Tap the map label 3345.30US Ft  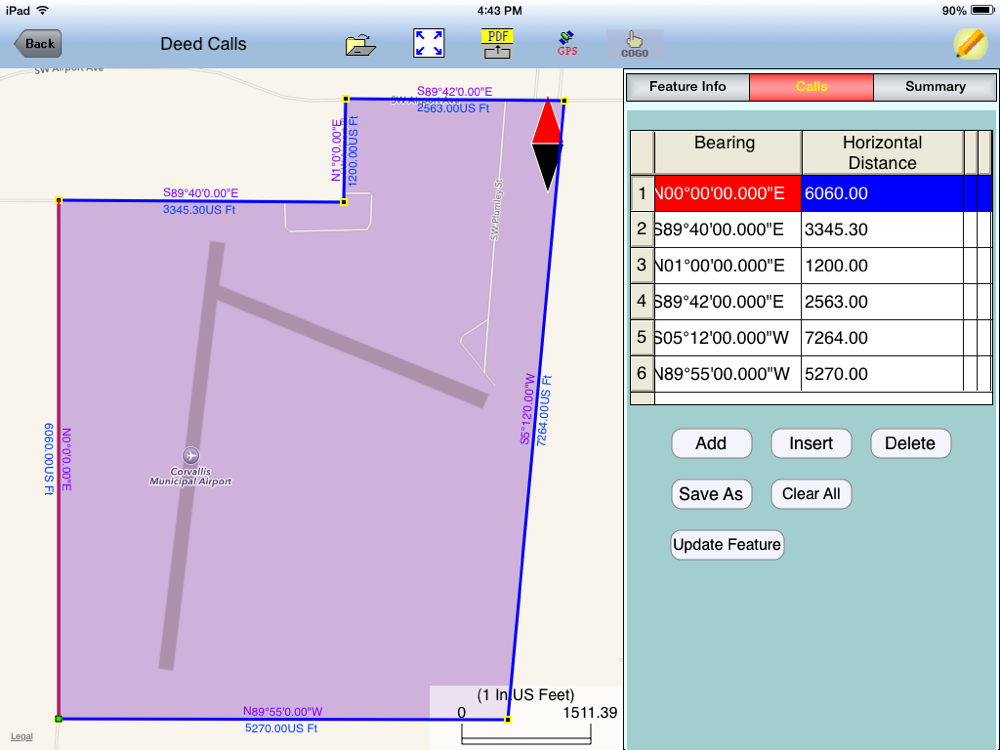[200, 210]
